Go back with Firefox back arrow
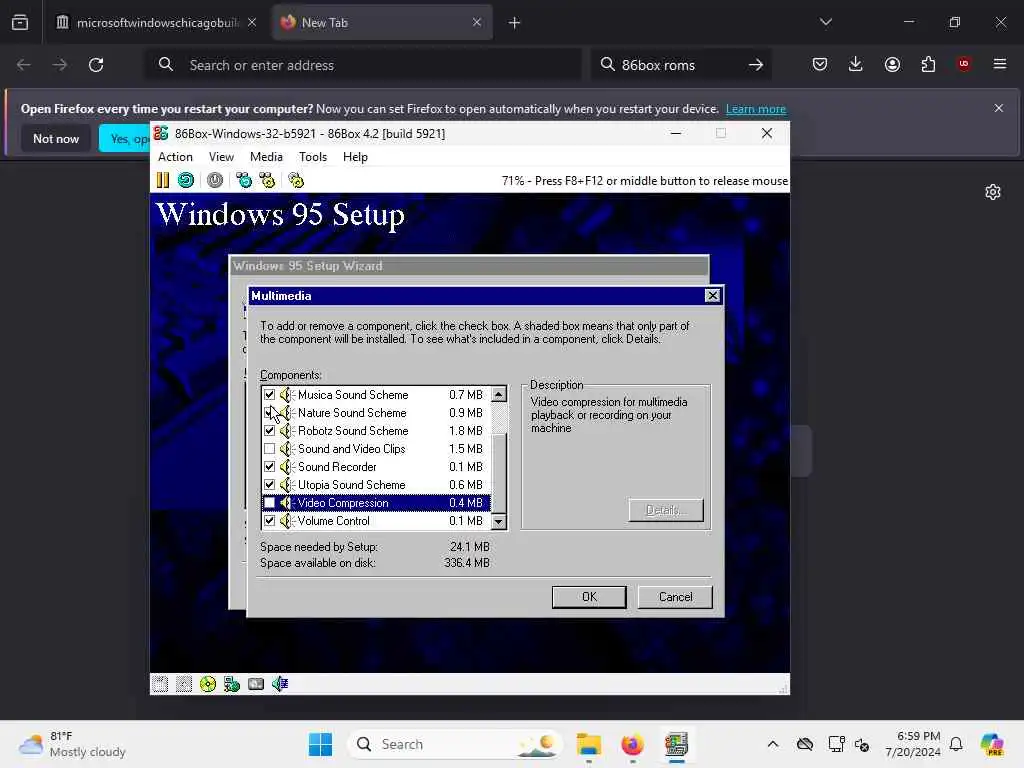The image size is (1024, 768). pyautogui.click(x=24, y=65)
